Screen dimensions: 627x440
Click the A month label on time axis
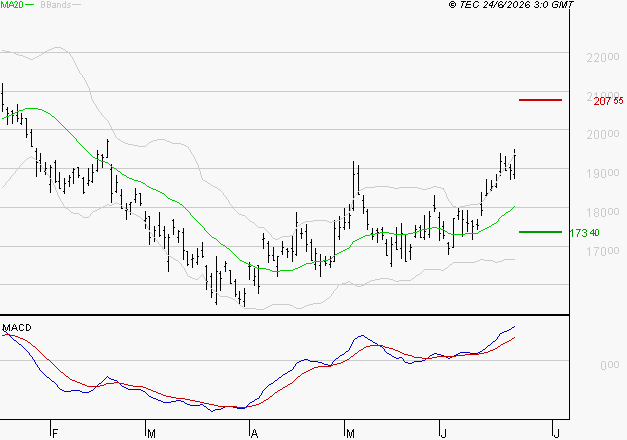point(254,434)
